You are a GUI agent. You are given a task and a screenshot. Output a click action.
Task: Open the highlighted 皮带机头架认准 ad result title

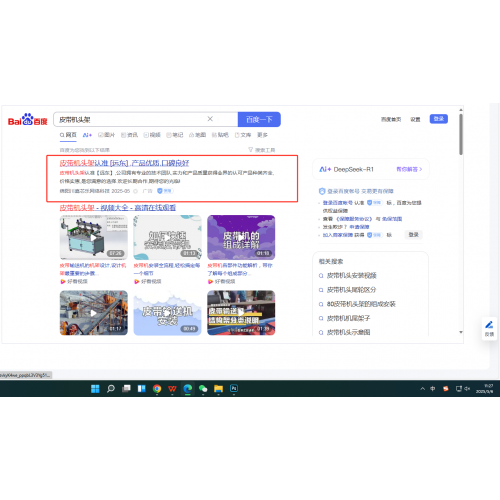[124, 163]
